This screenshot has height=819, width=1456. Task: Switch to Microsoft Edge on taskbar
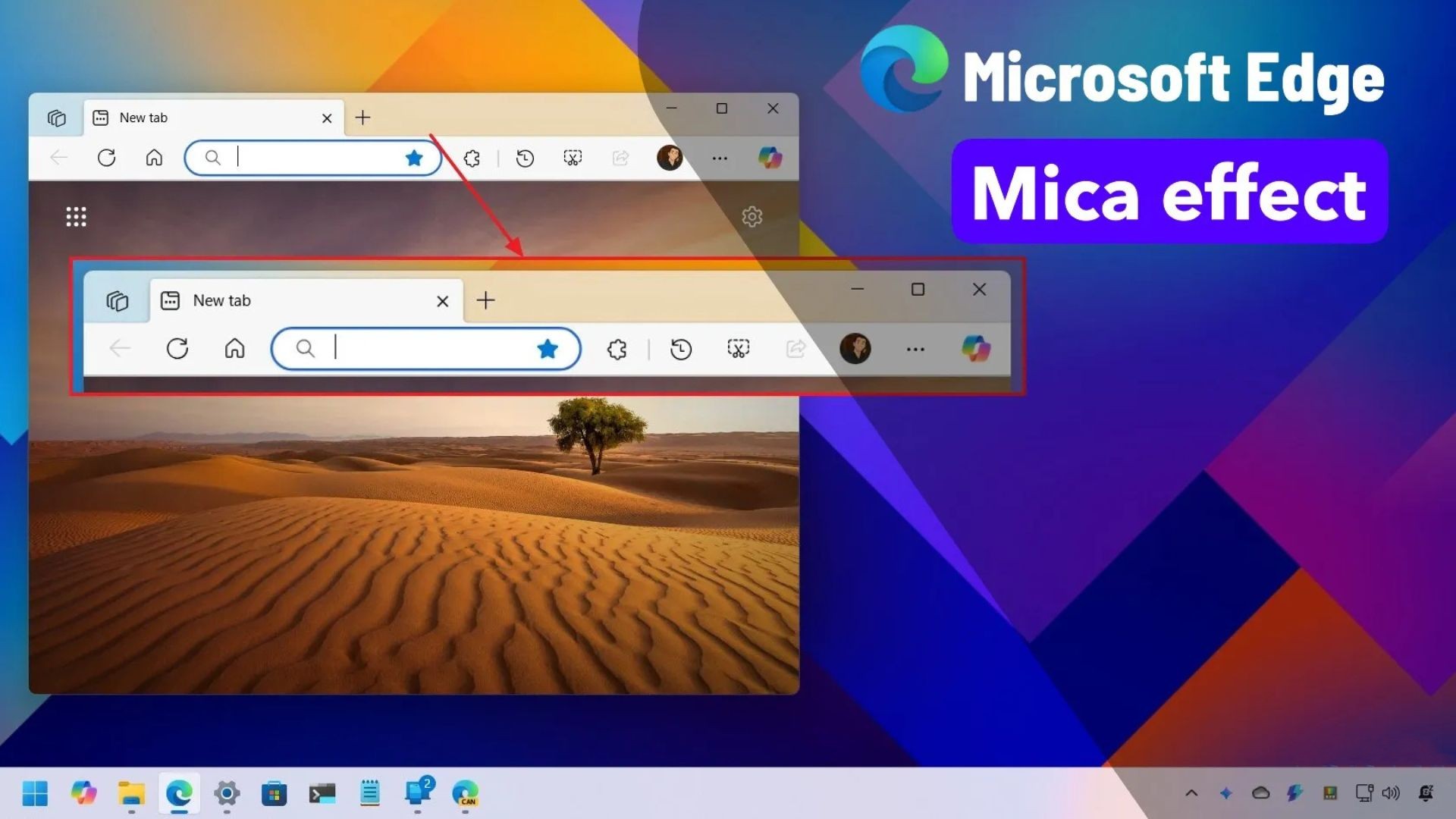[x=179, y=793]
